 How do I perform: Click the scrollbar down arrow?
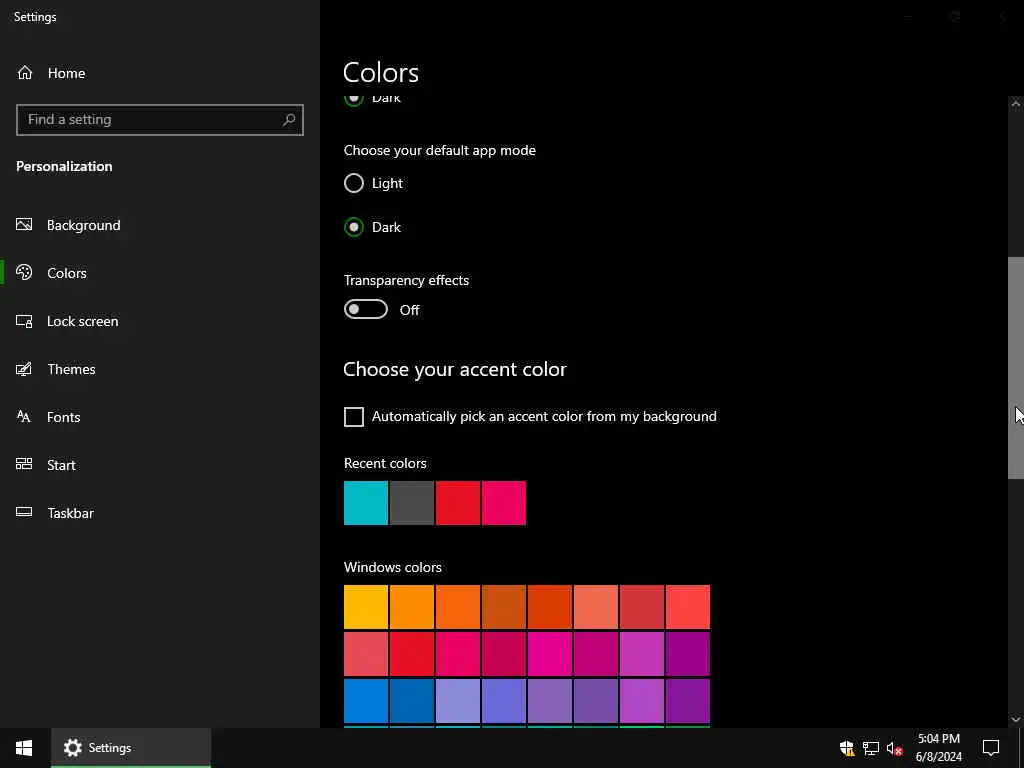click(1016, 719)
